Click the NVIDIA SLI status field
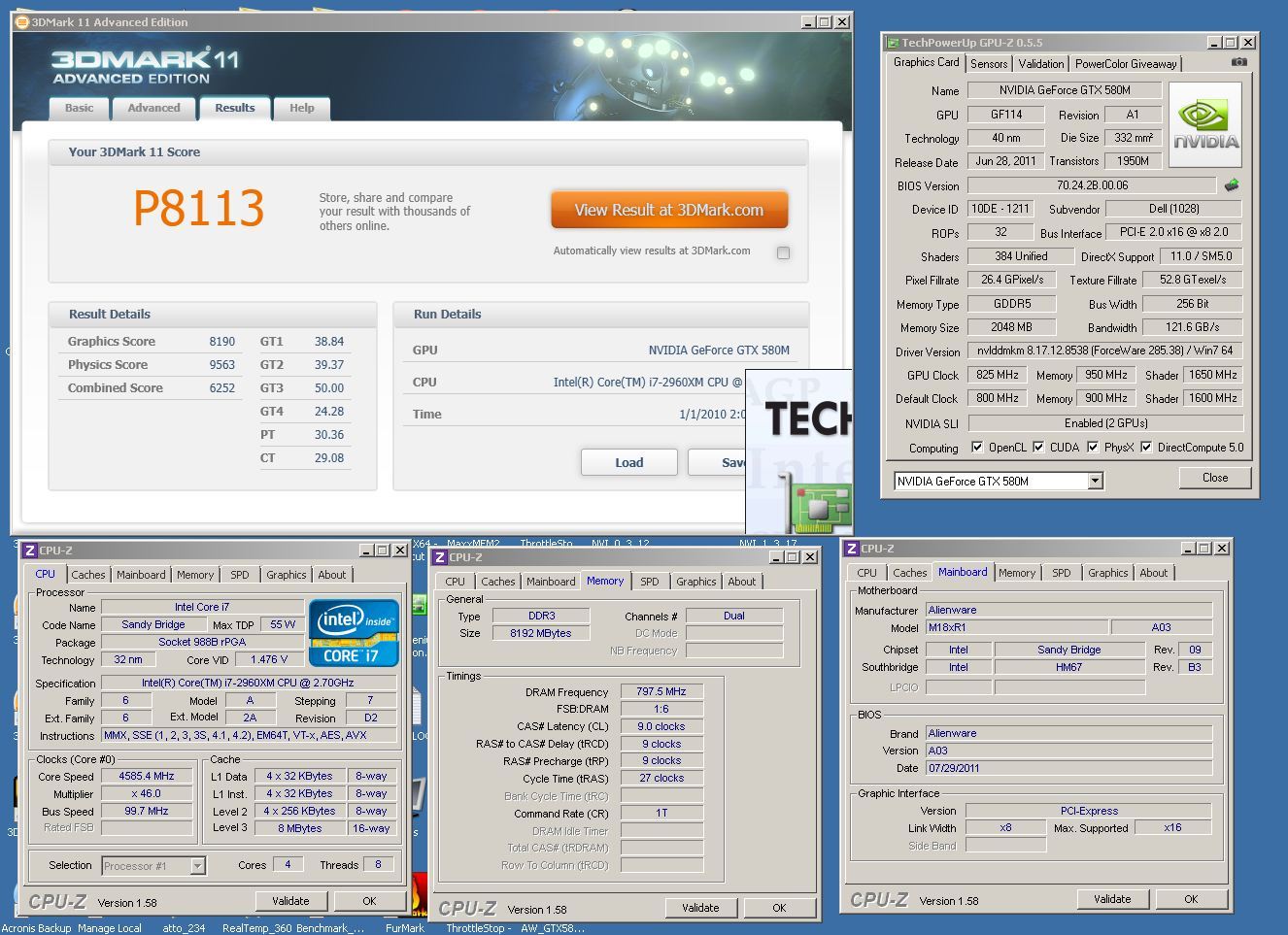Image resolution: width=1288 pixels, height=935 pixels. [x=1105, y=423]
